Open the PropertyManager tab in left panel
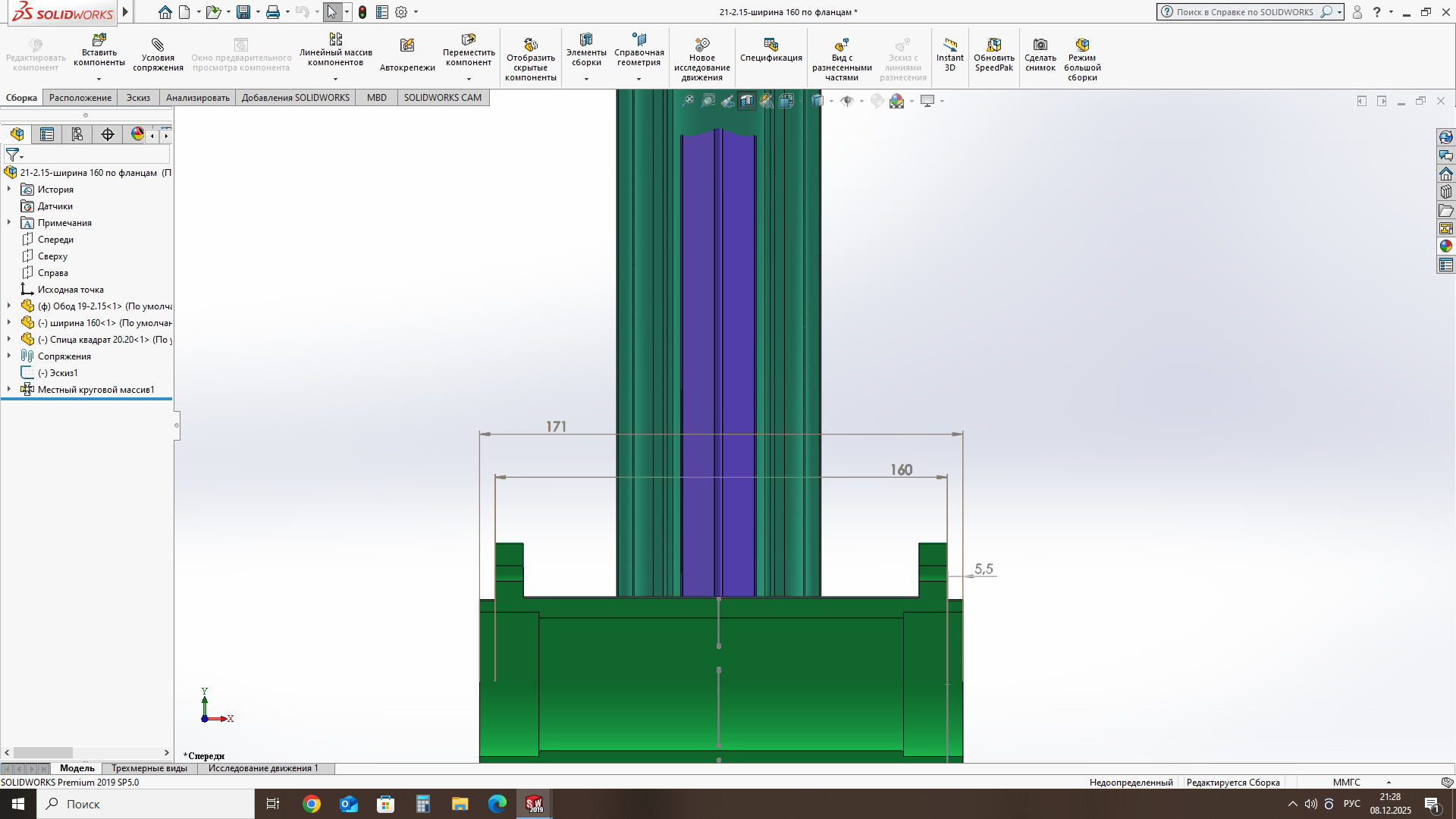1456x819 pixels. pos(47,134)
